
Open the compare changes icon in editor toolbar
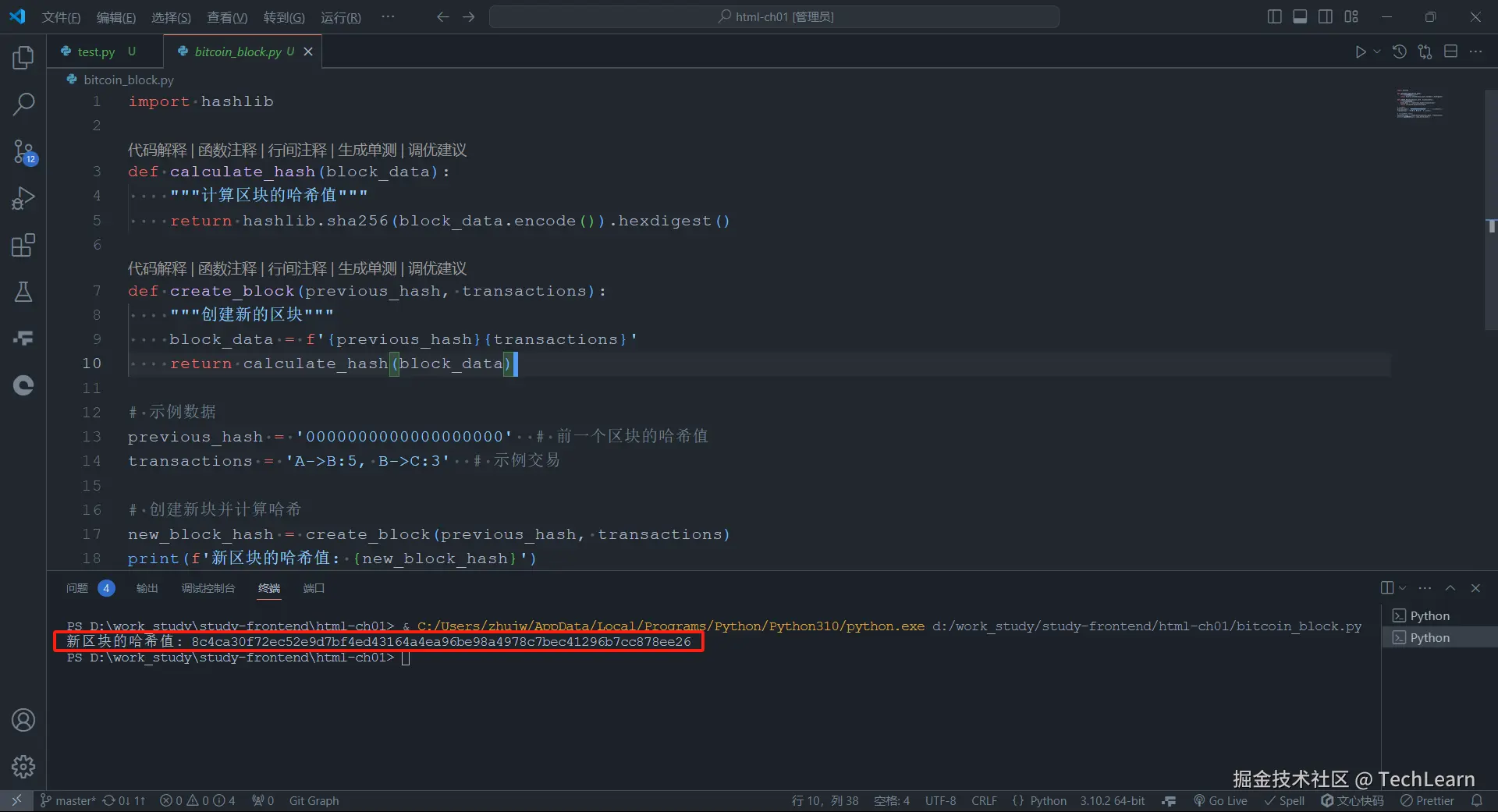tap(1425, 51)
